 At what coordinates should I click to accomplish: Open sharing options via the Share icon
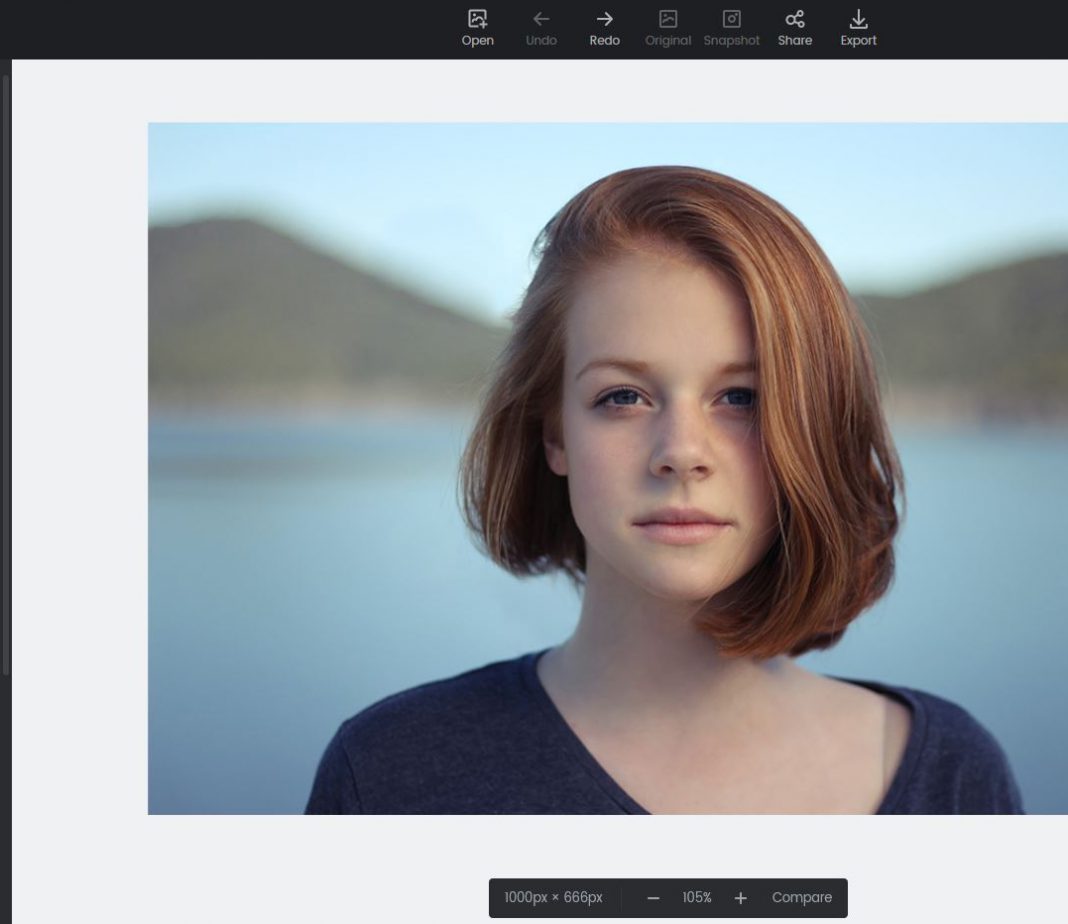[x=795, y=19]
